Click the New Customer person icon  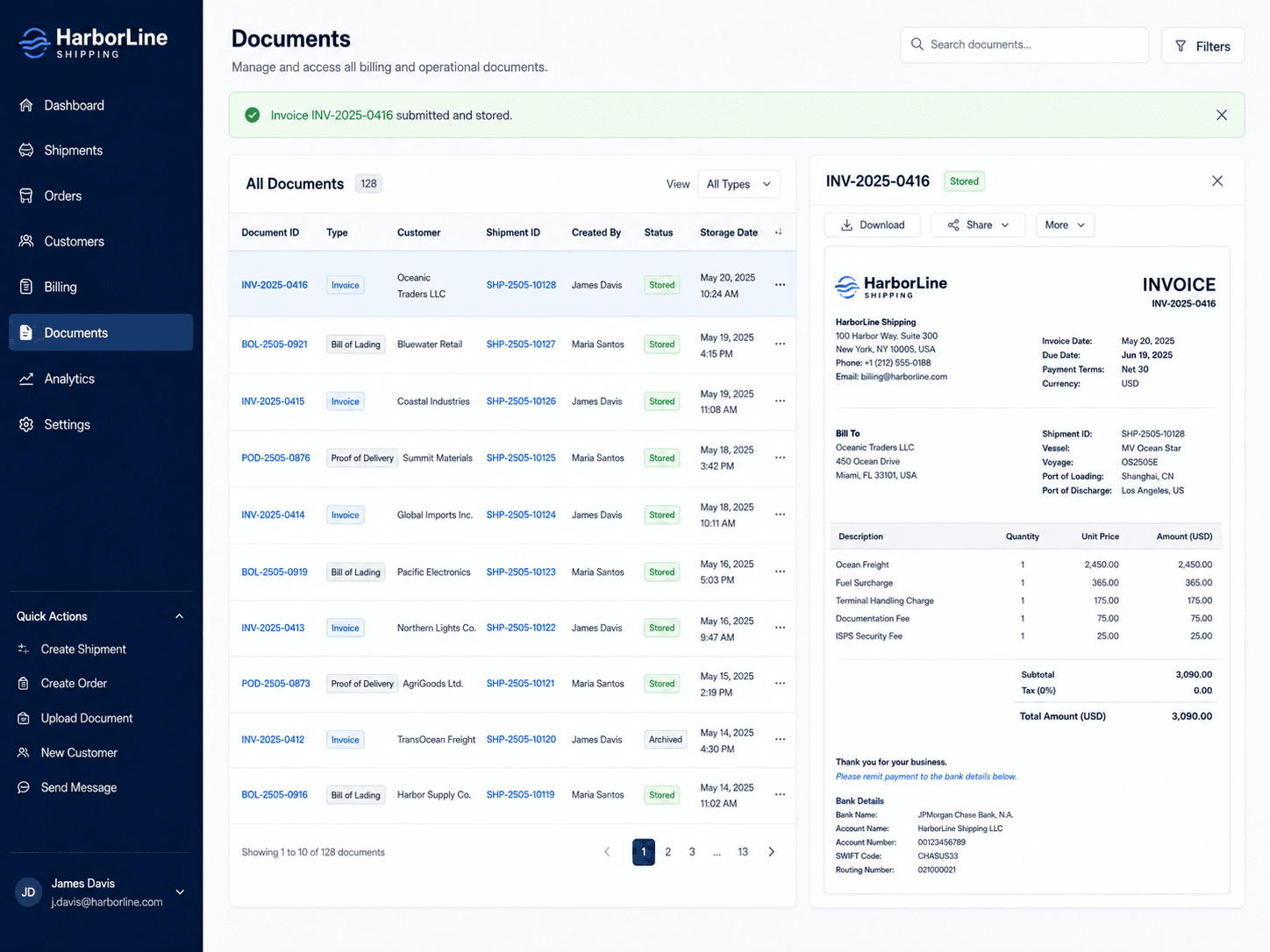tap(24, 753)
